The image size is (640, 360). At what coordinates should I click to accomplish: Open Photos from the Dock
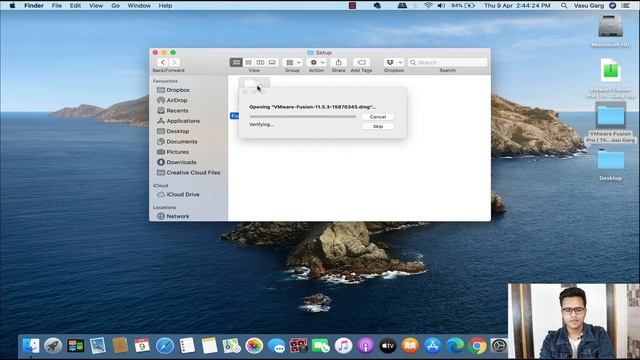click(x=254, y=346)
